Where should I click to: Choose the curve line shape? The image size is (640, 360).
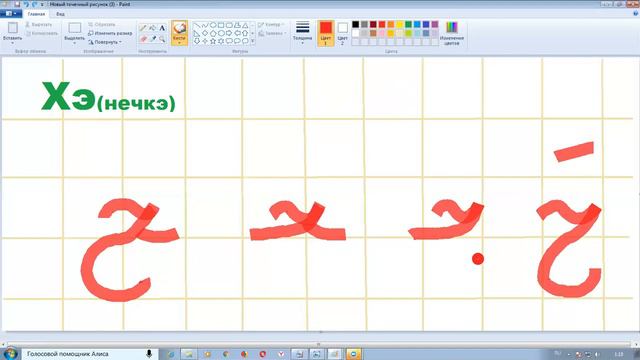point(205,25)
